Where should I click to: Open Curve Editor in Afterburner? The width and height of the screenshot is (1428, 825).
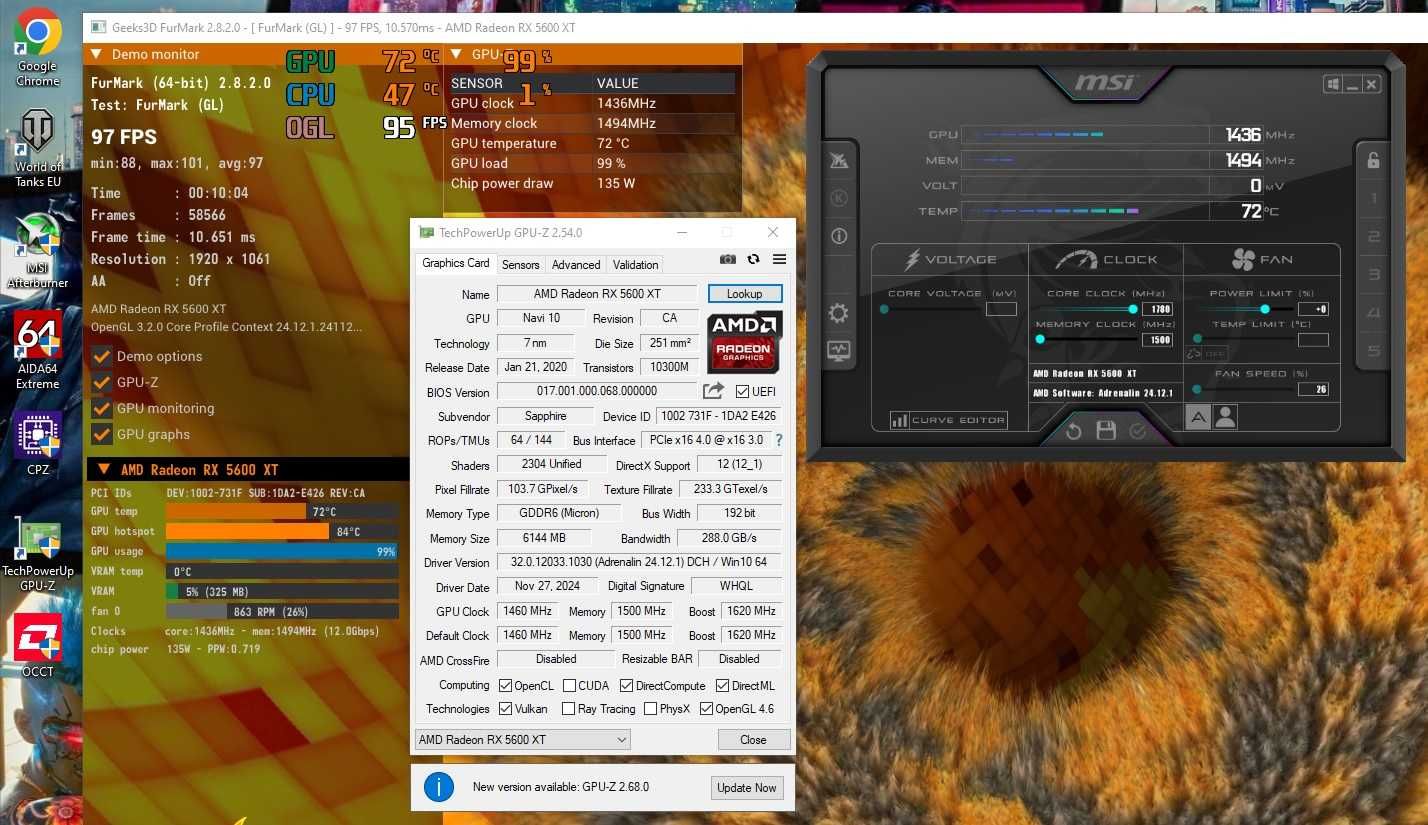click(x=948, y=420)
